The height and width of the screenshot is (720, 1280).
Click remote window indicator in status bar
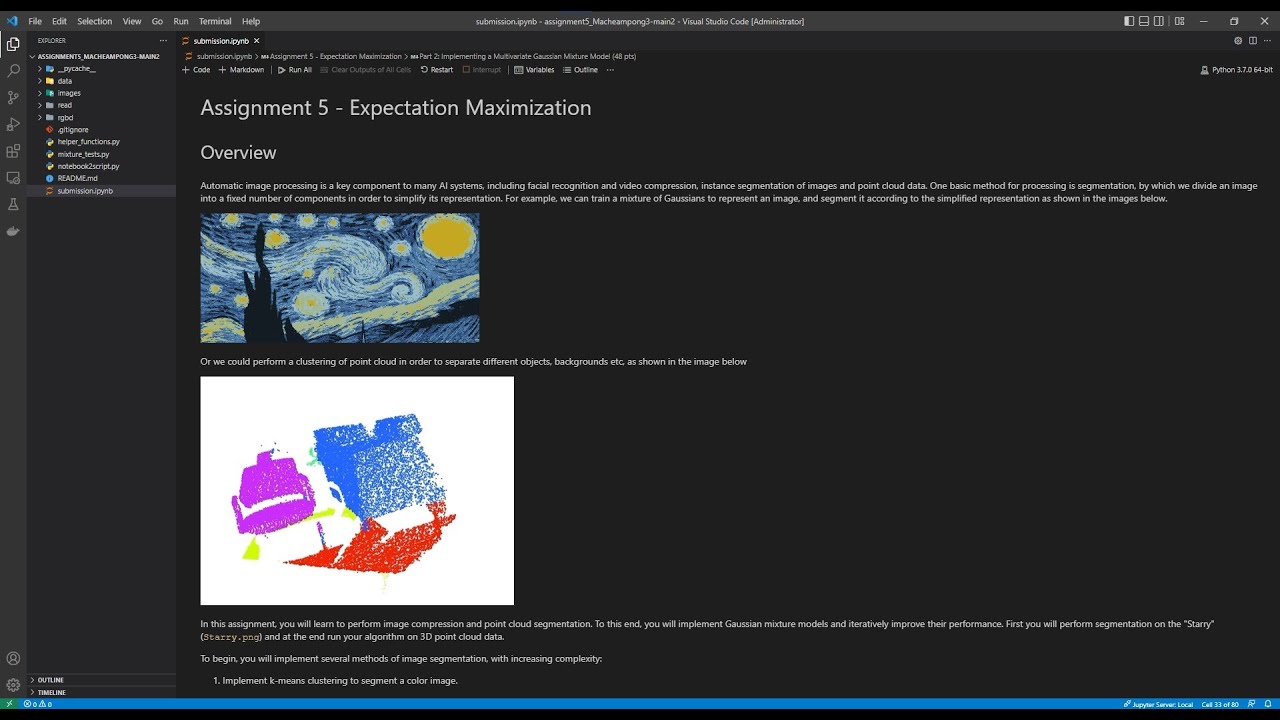click(9, 704)
